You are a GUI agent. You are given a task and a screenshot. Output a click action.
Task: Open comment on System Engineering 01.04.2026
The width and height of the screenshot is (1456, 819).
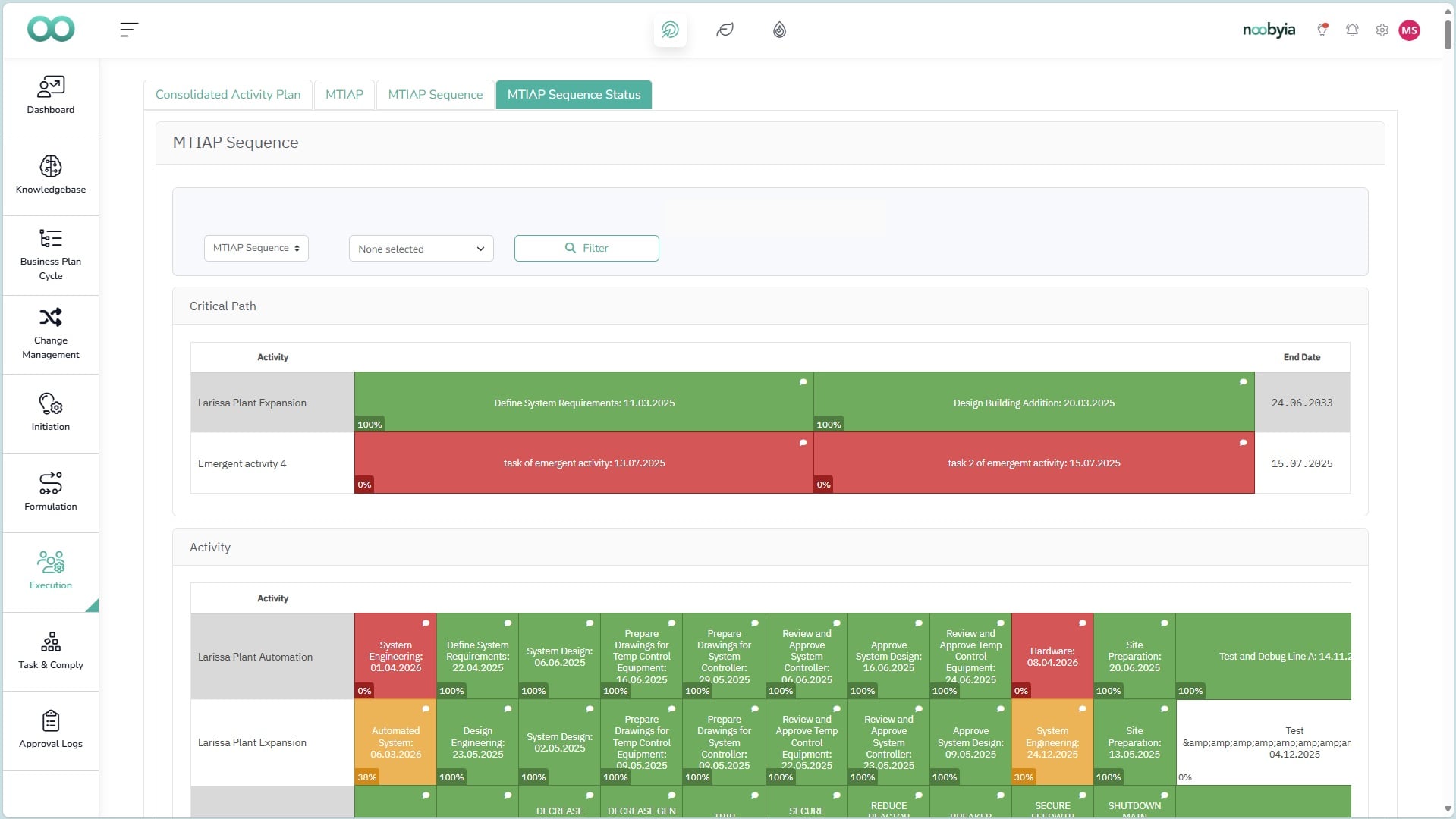pyautogui.click(x=426, y=623)
